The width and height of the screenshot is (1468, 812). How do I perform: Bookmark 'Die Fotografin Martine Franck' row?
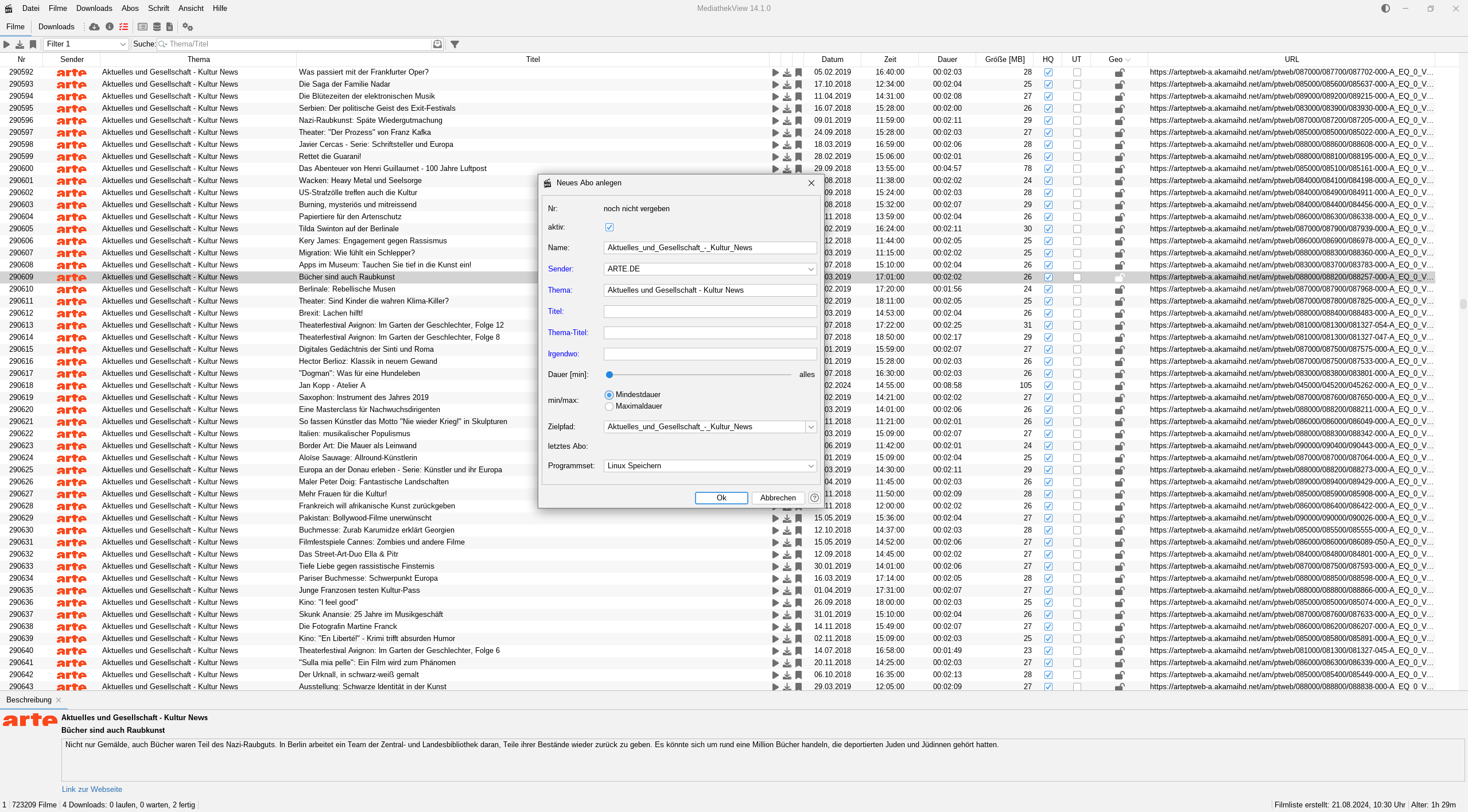click(798, 627)
